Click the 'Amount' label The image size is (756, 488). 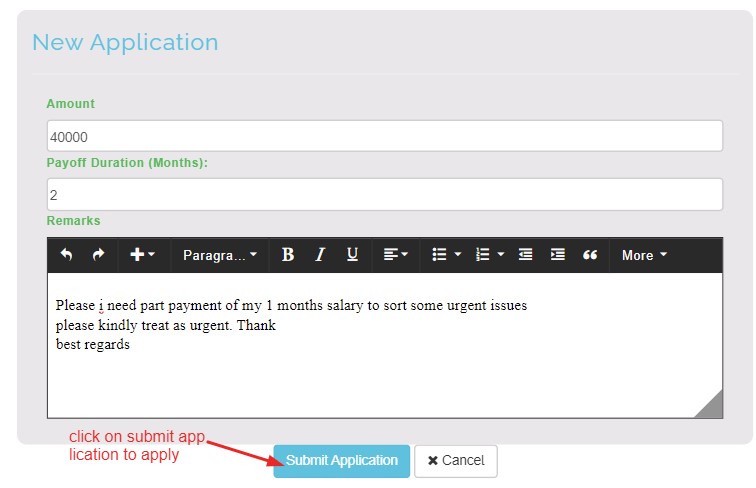point(70,104)
